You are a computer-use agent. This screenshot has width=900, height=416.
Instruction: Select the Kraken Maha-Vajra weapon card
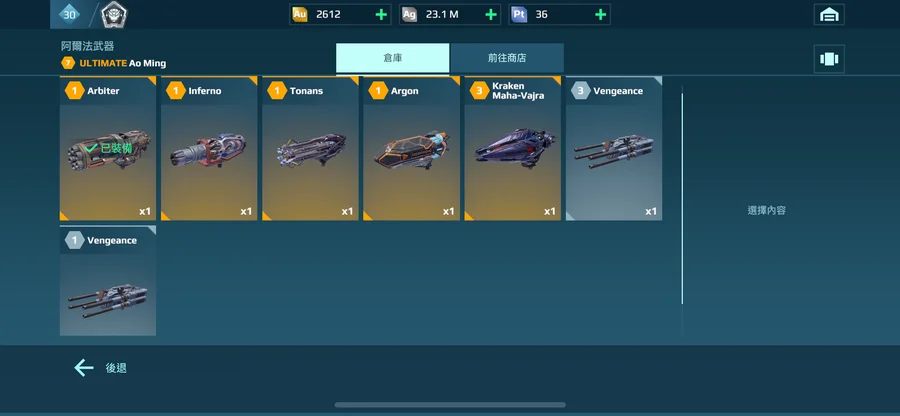[513, 149]
